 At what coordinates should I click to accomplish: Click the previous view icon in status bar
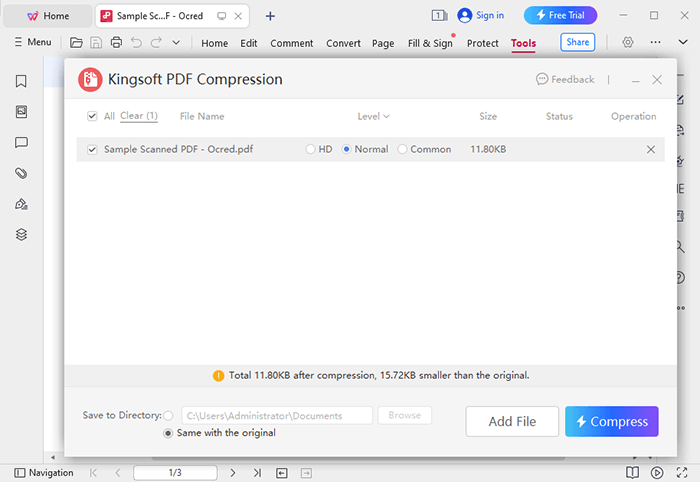click(282, 473)
